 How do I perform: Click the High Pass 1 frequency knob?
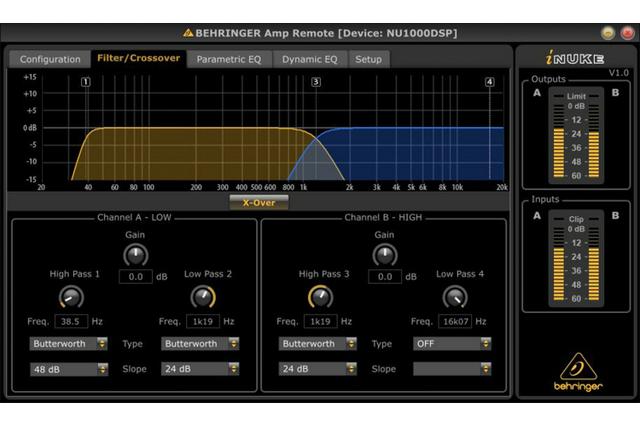(70, 297)
